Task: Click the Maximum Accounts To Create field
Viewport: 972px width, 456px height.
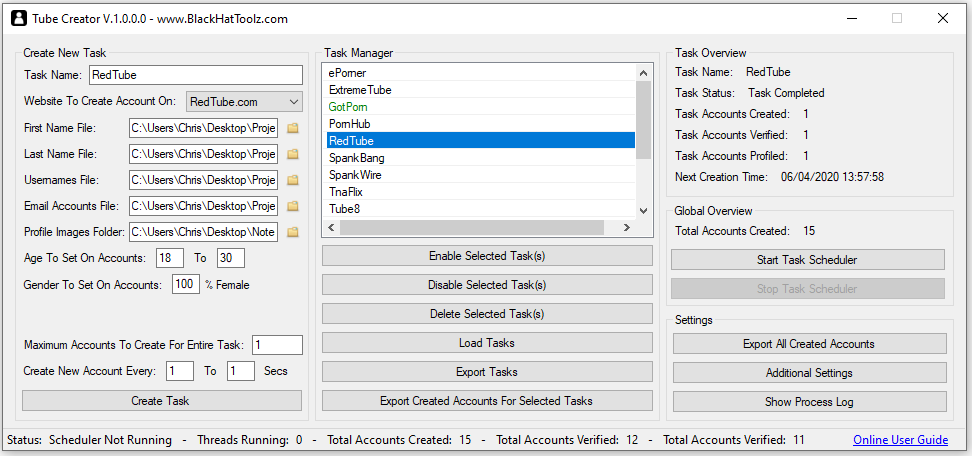Action: pos(276,345)
